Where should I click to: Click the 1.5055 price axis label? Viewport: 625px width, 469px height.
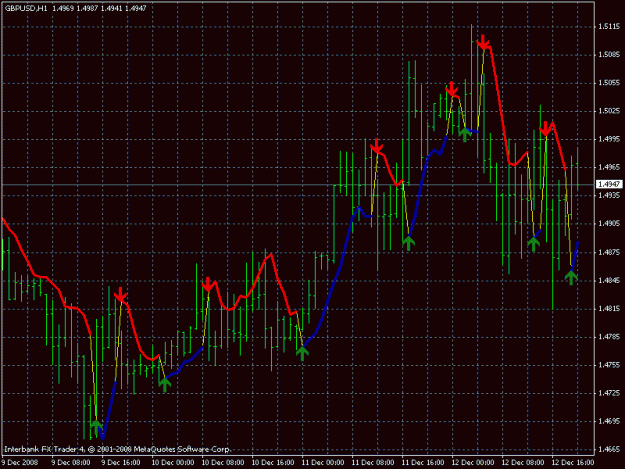(x=609, y=83)
